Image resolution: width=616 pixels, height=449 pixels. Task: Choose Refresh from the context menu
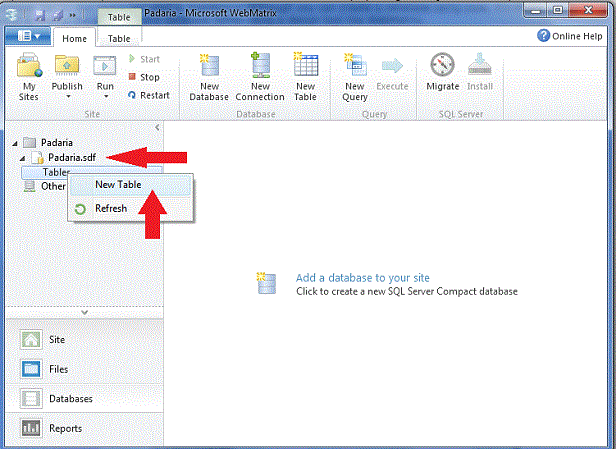tap(131, 208)
